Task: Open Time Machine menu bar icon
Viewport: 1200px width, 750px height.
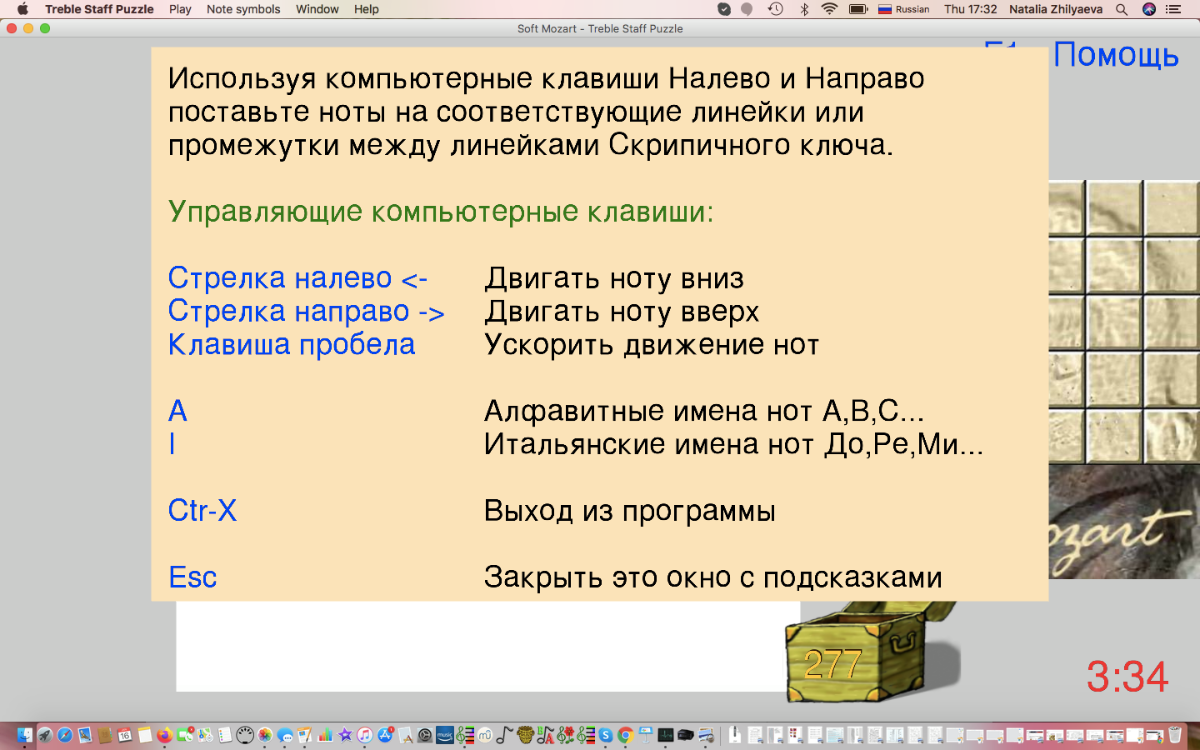Action: [775, 9]
